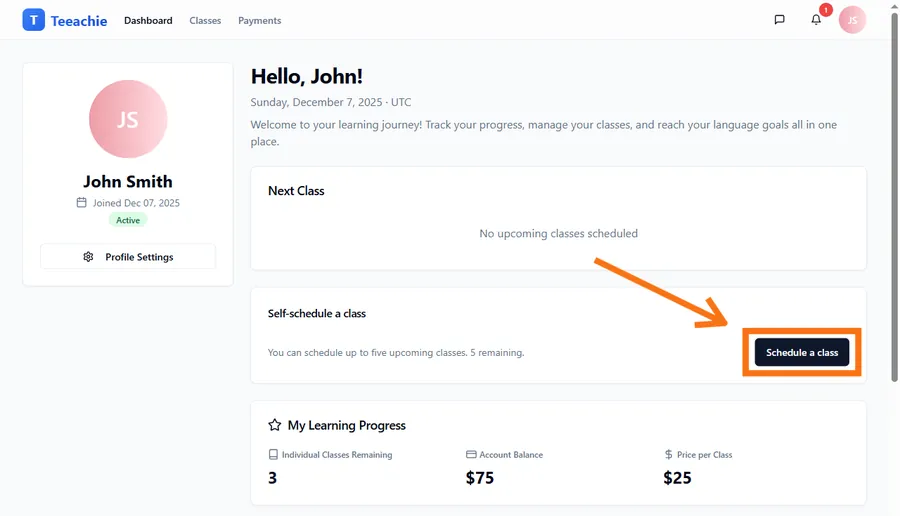900x516 pixels.
Task: Open the Payments nav item
Action: click(x=259, y=20)
